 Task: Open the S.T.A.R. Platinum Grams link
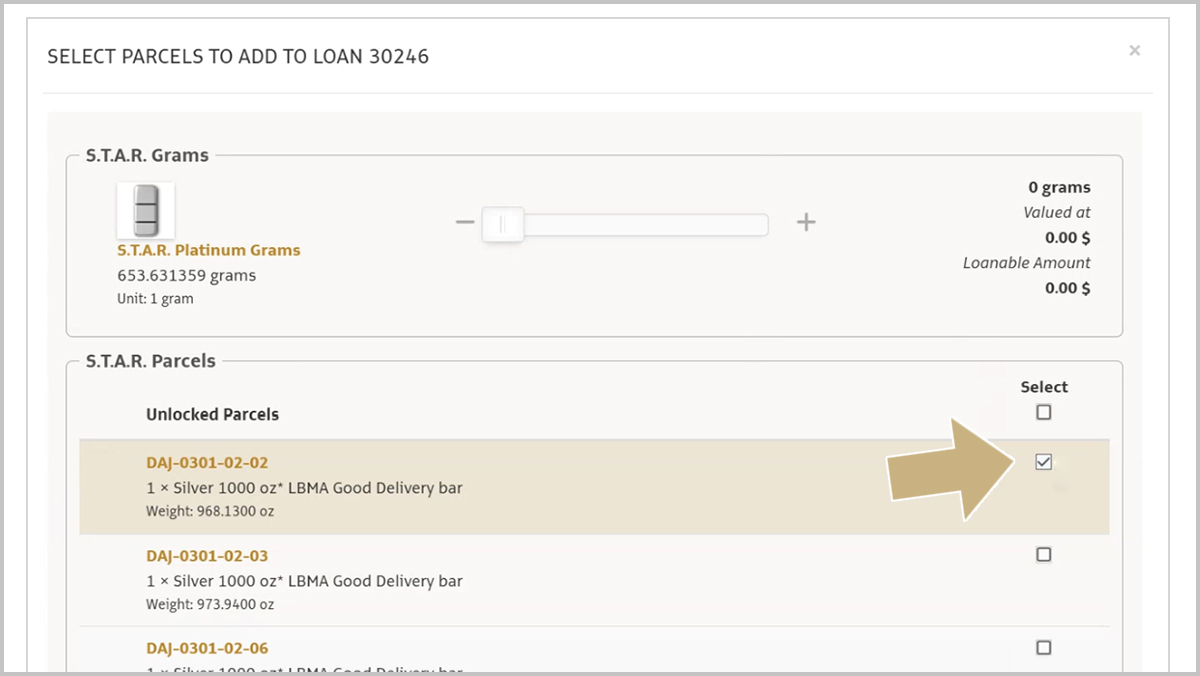208,250
